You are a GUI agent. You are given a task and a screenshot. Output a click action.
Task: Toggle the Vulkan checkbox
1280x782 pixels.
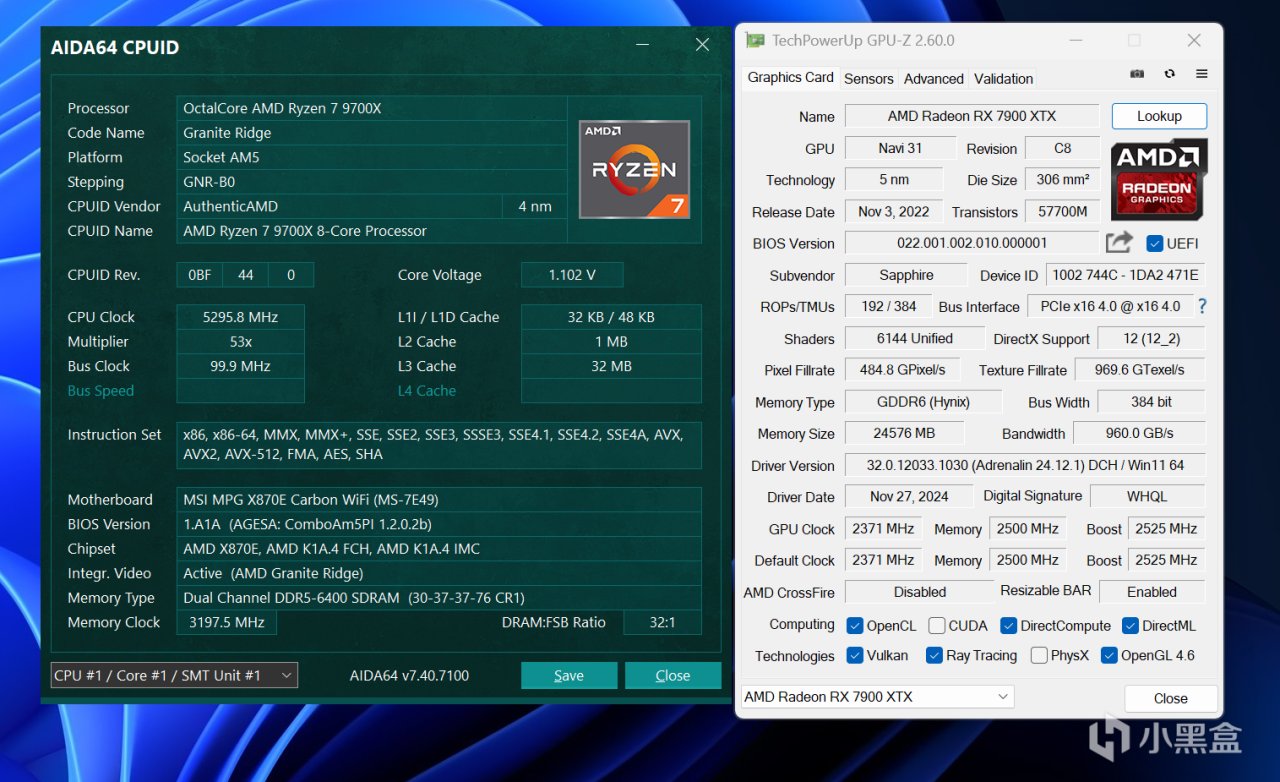(854, 656)
